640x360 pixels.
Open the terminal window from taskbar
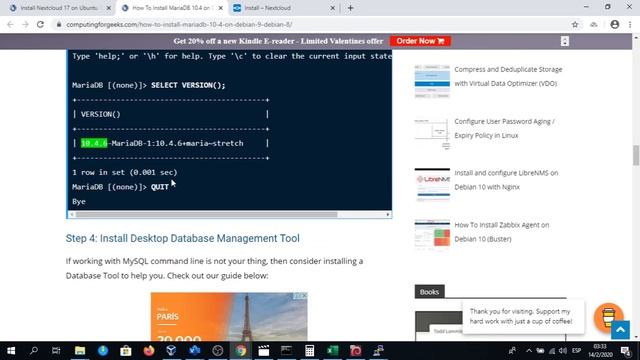pyautogui.click(x=287, y=351)
